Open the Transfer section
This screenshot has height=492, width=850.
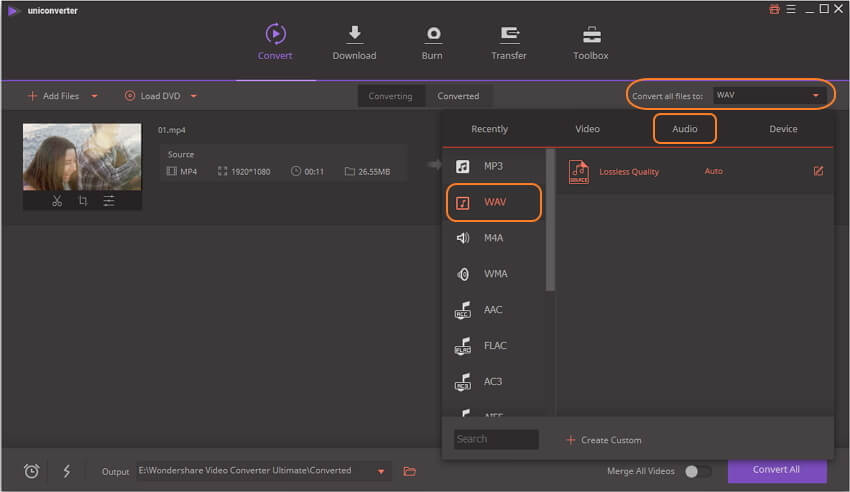tap(508, 42)
